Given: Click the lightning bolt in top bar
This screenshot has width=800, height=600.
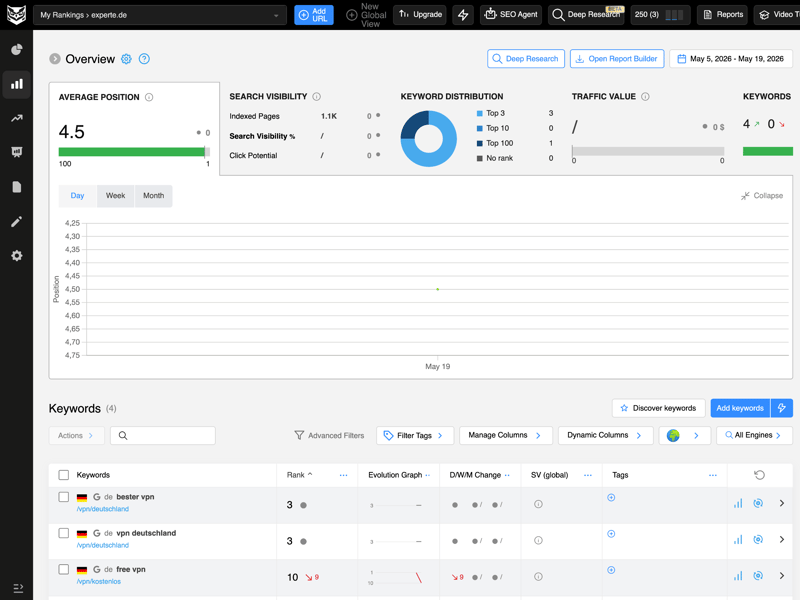Looking at the screenshot, I should (463, 15).
